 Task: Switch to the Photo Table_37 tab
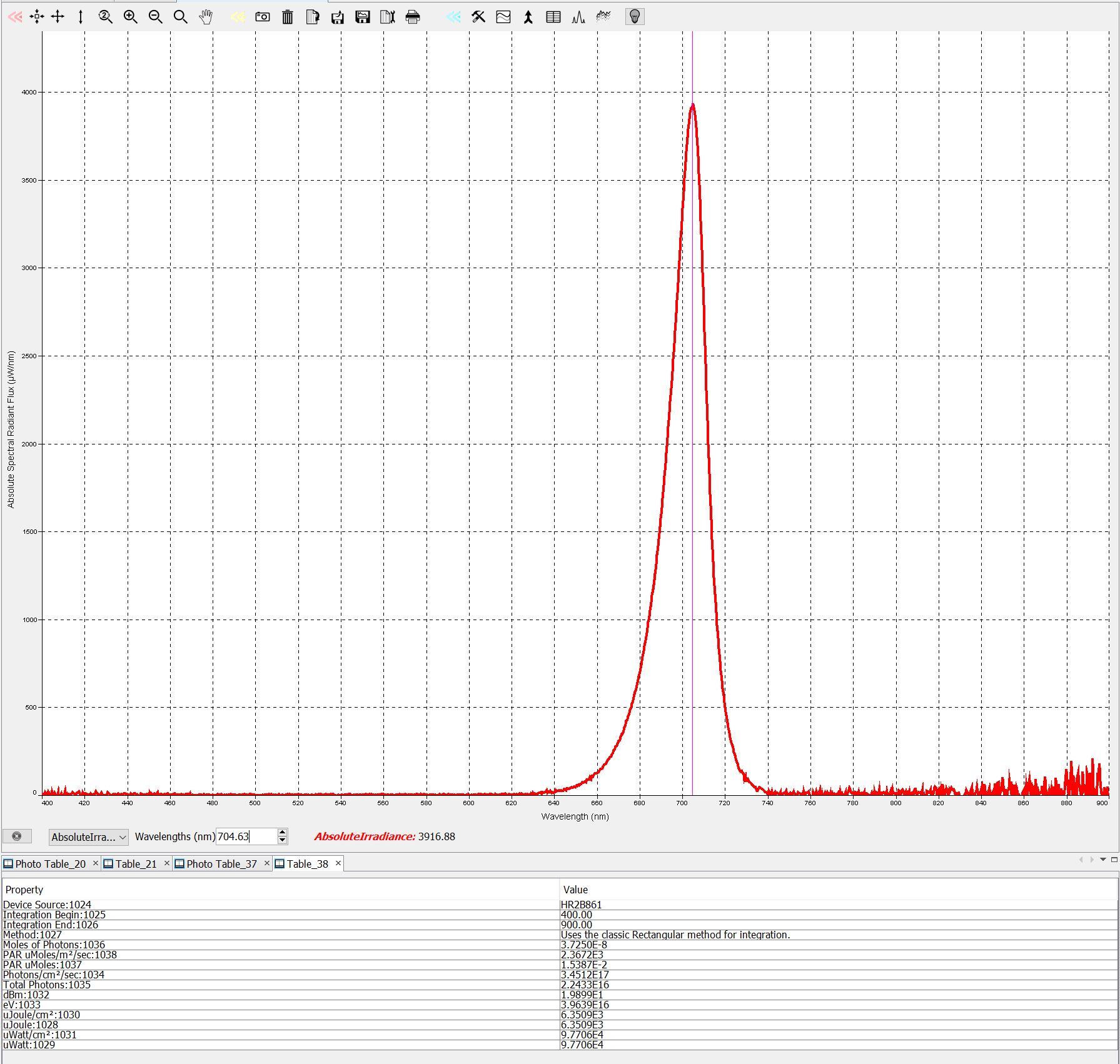pos(221,864)
